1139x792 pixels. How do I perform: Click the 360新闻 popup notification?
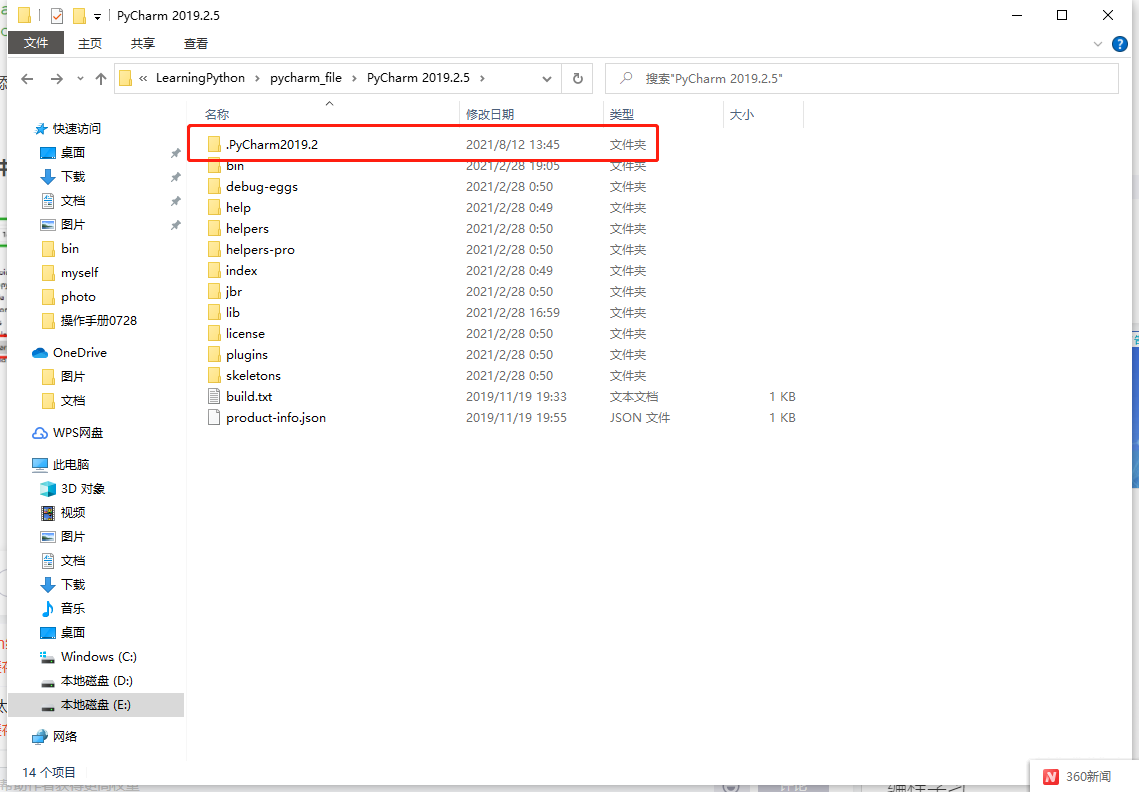click(1083, 776)
